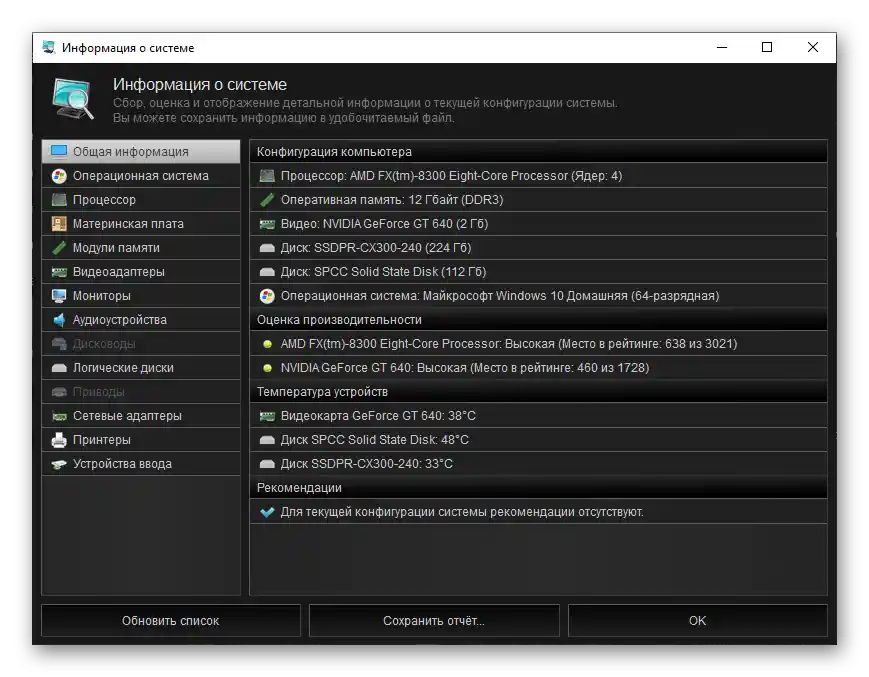
Task: Click the Windows icon in Операционная система Windows 10 row
Action: (x=267, y=296)
